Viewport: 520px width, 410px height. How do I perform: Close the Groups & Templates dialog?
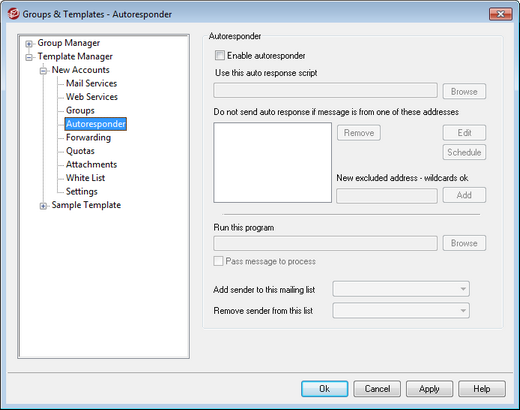point(500,14)
